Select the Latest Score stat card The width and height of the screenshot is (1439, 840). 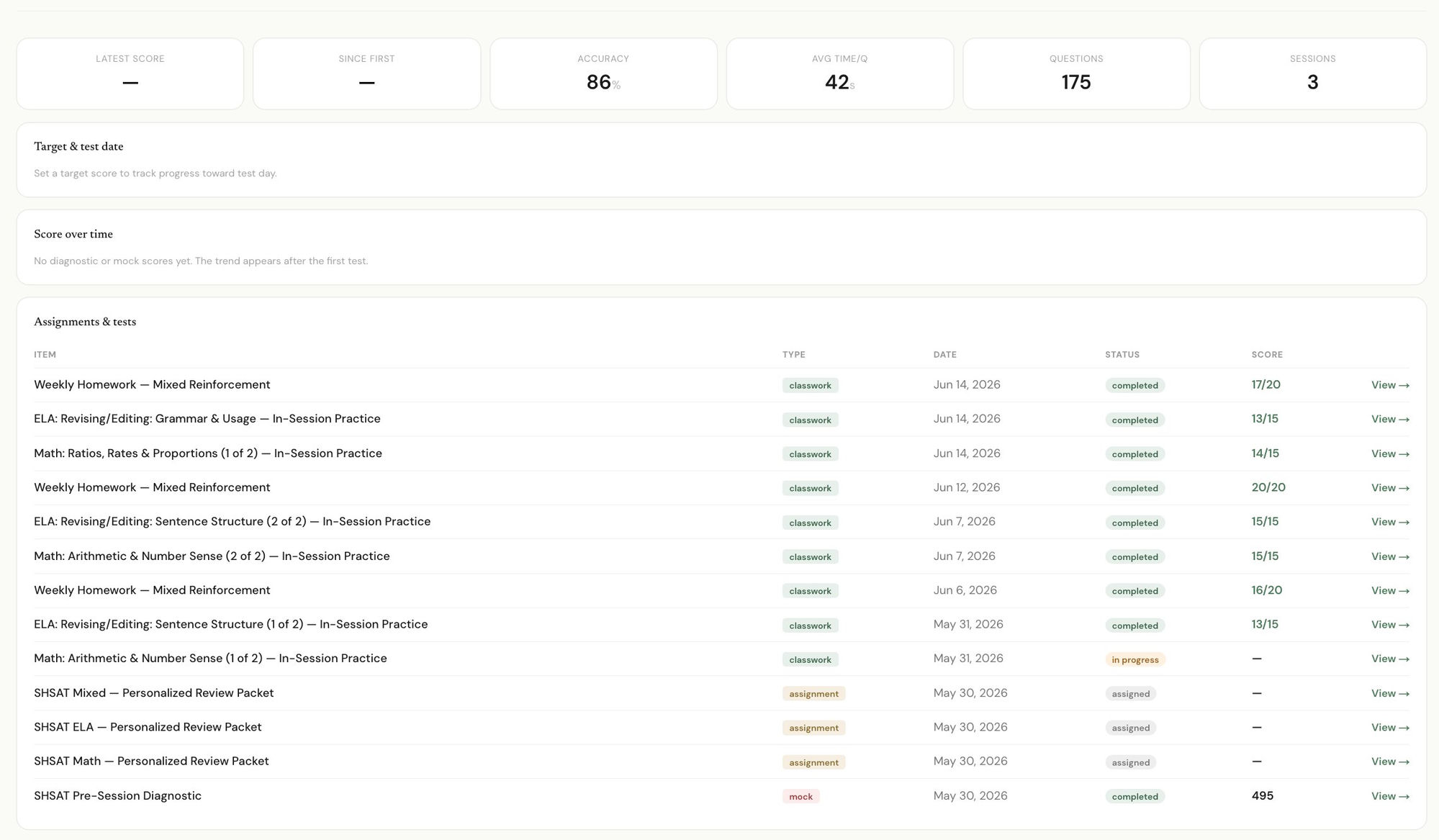pos(130,74)
